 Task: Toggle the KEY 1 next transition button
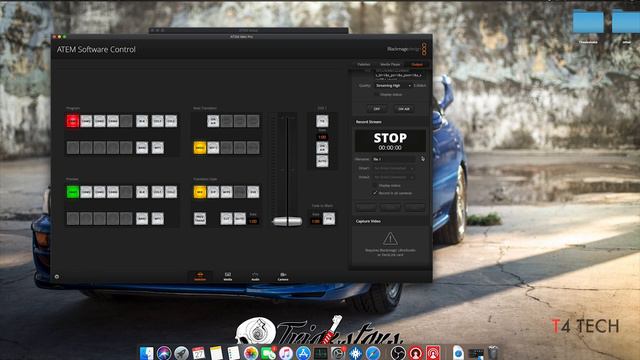pyautogui.click(x=213, y=148)
